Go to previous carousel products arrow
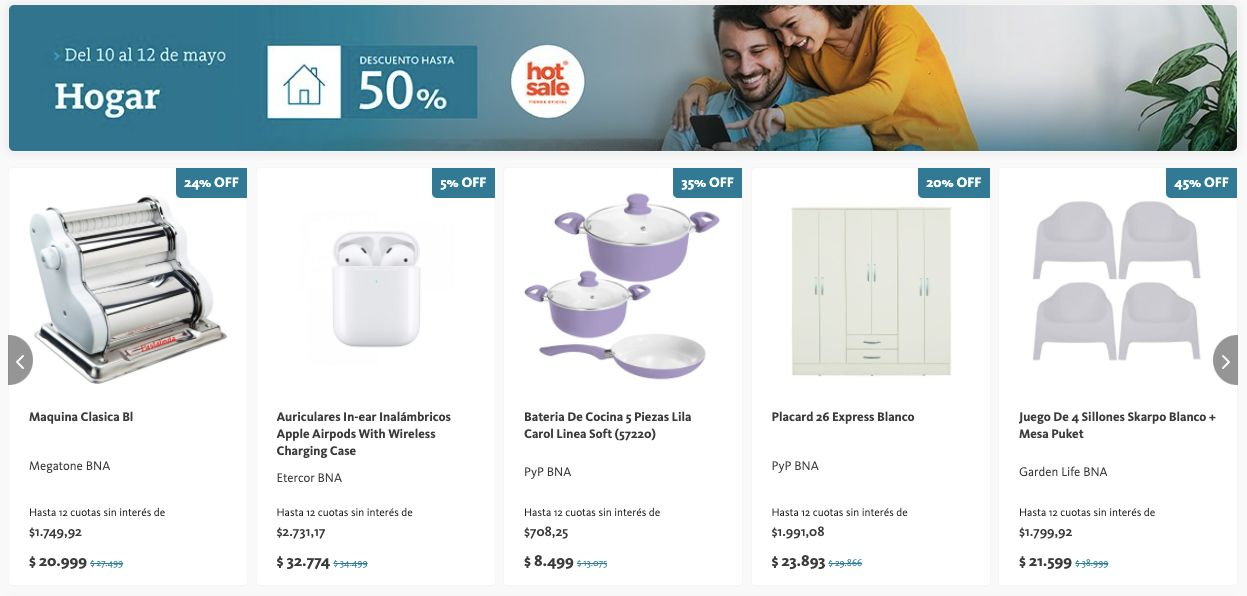Image resolution: width=1247 pixels, height=596 pixels. coord(20,360)
